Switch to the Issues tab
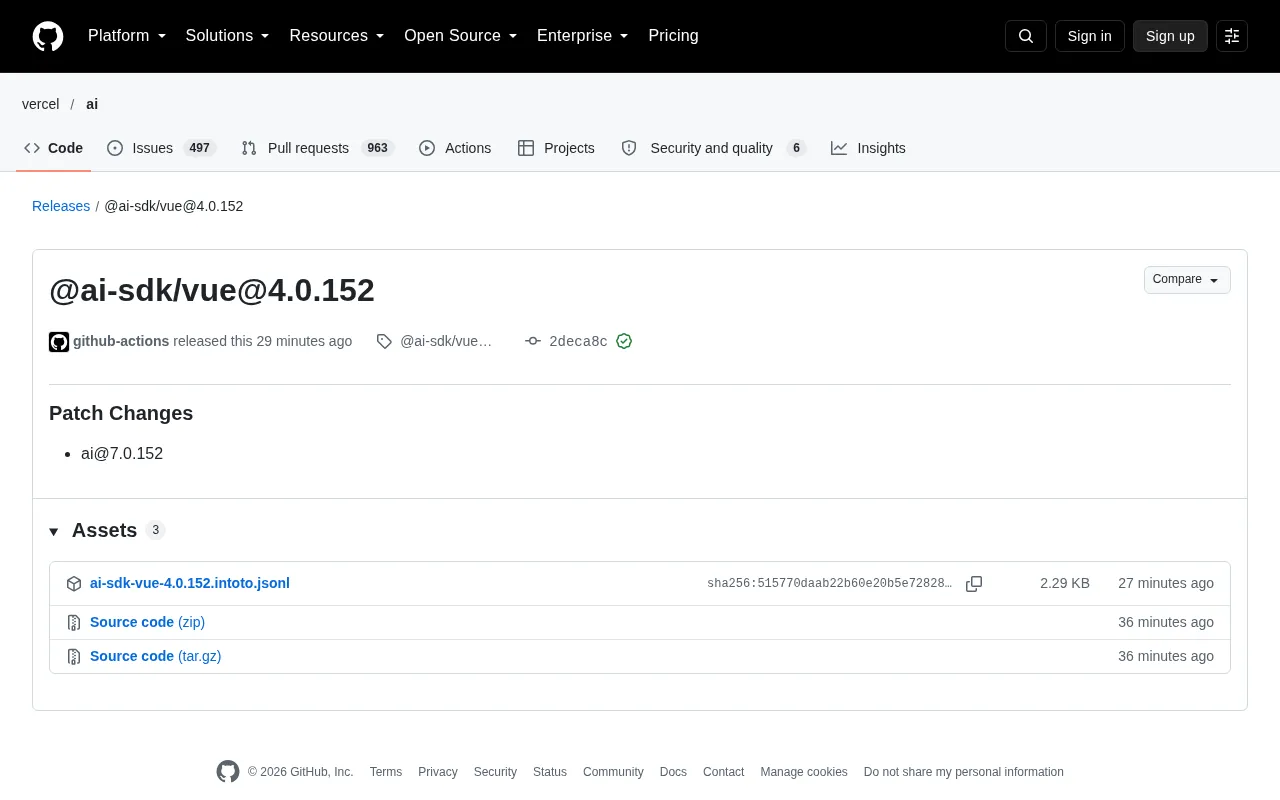 coord(161,148)
